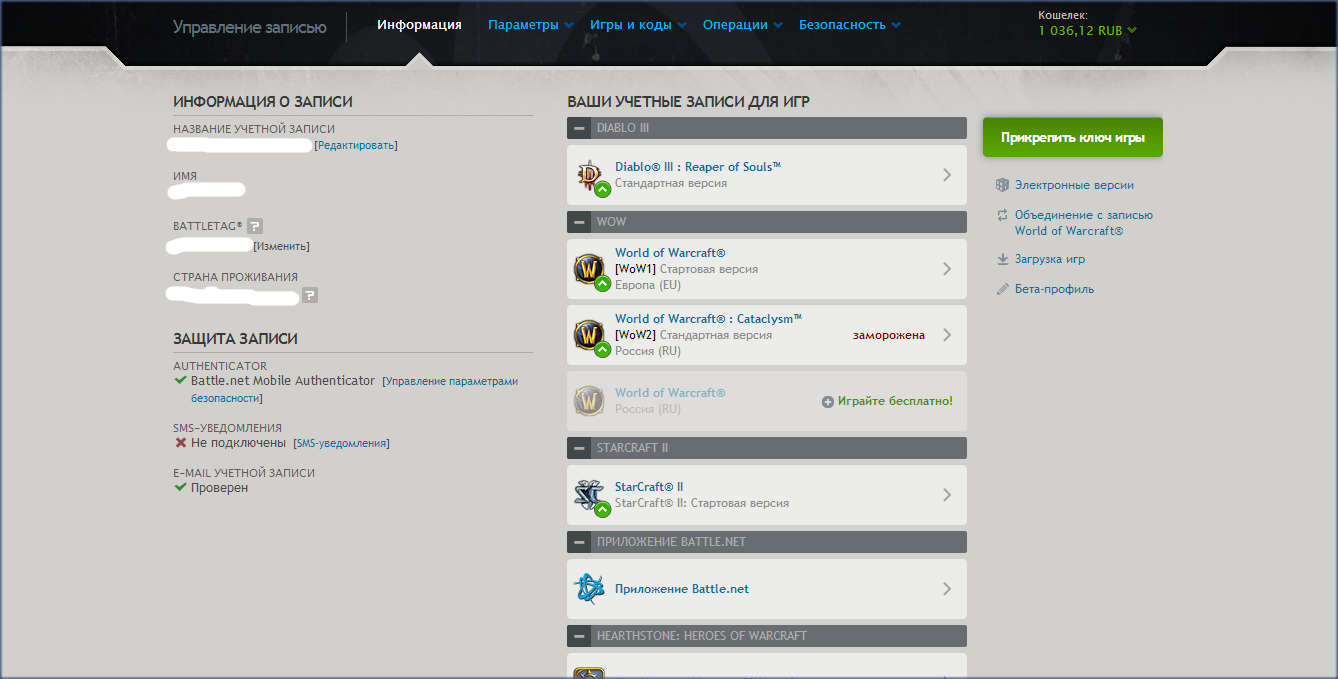Open World of Warcraft: Cataclysm WoW2 account
Screen dimensions: 1338x679
pos(767,335)
